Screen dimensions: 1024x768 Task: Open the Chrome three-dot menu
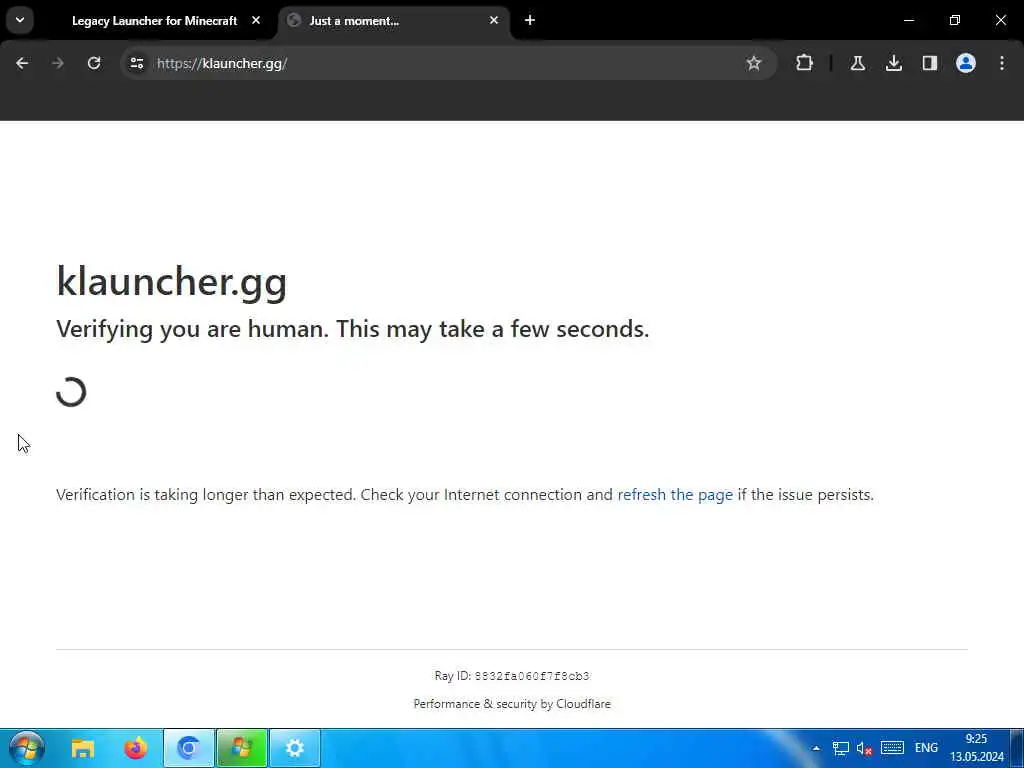1002,63
